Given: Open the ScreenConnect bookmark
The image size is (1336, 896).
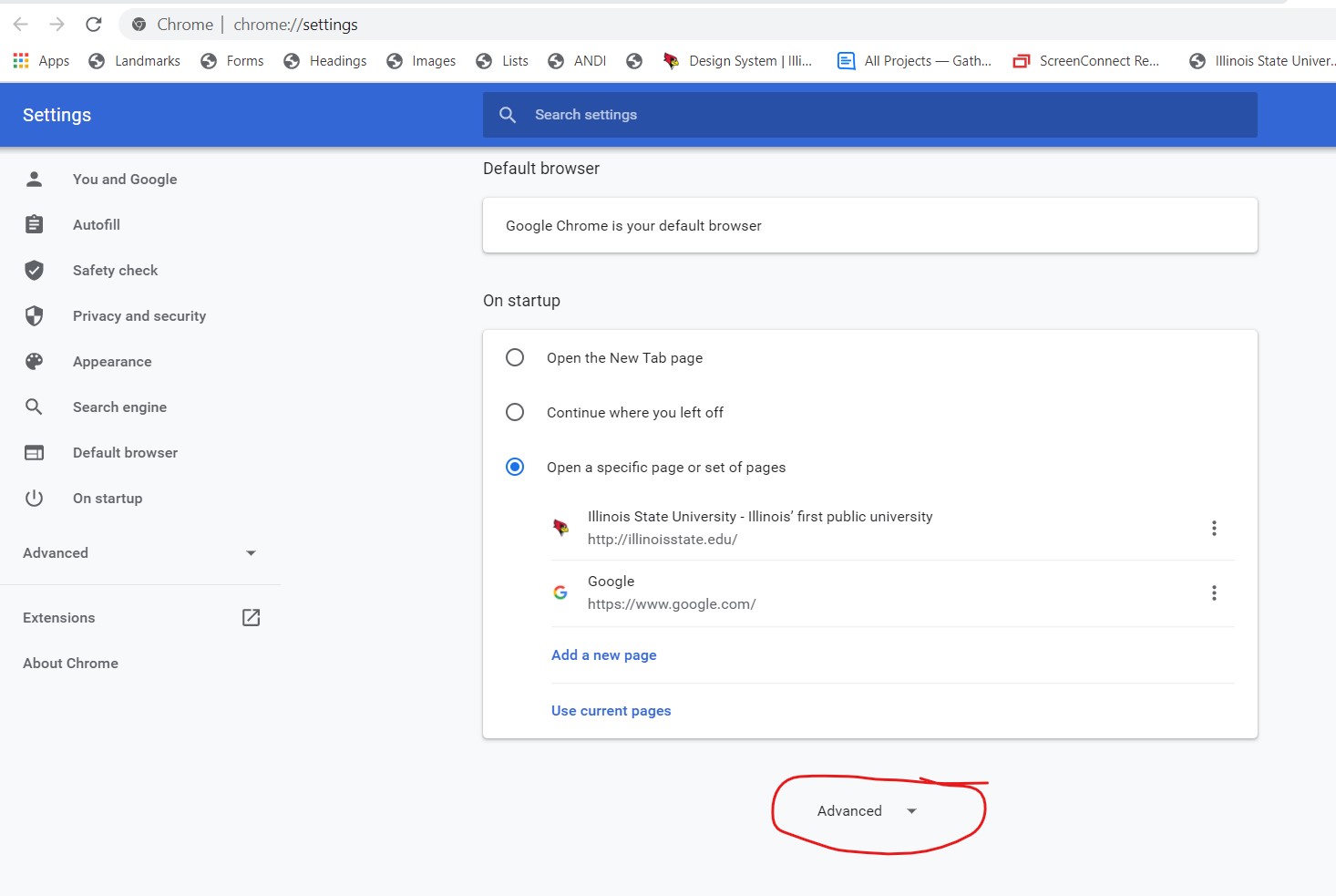Looking at the screenshot, I should pos(1086,61).
